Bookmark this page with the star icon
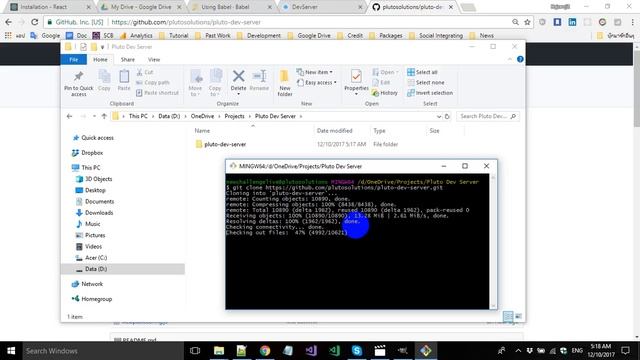 [527, 22]
